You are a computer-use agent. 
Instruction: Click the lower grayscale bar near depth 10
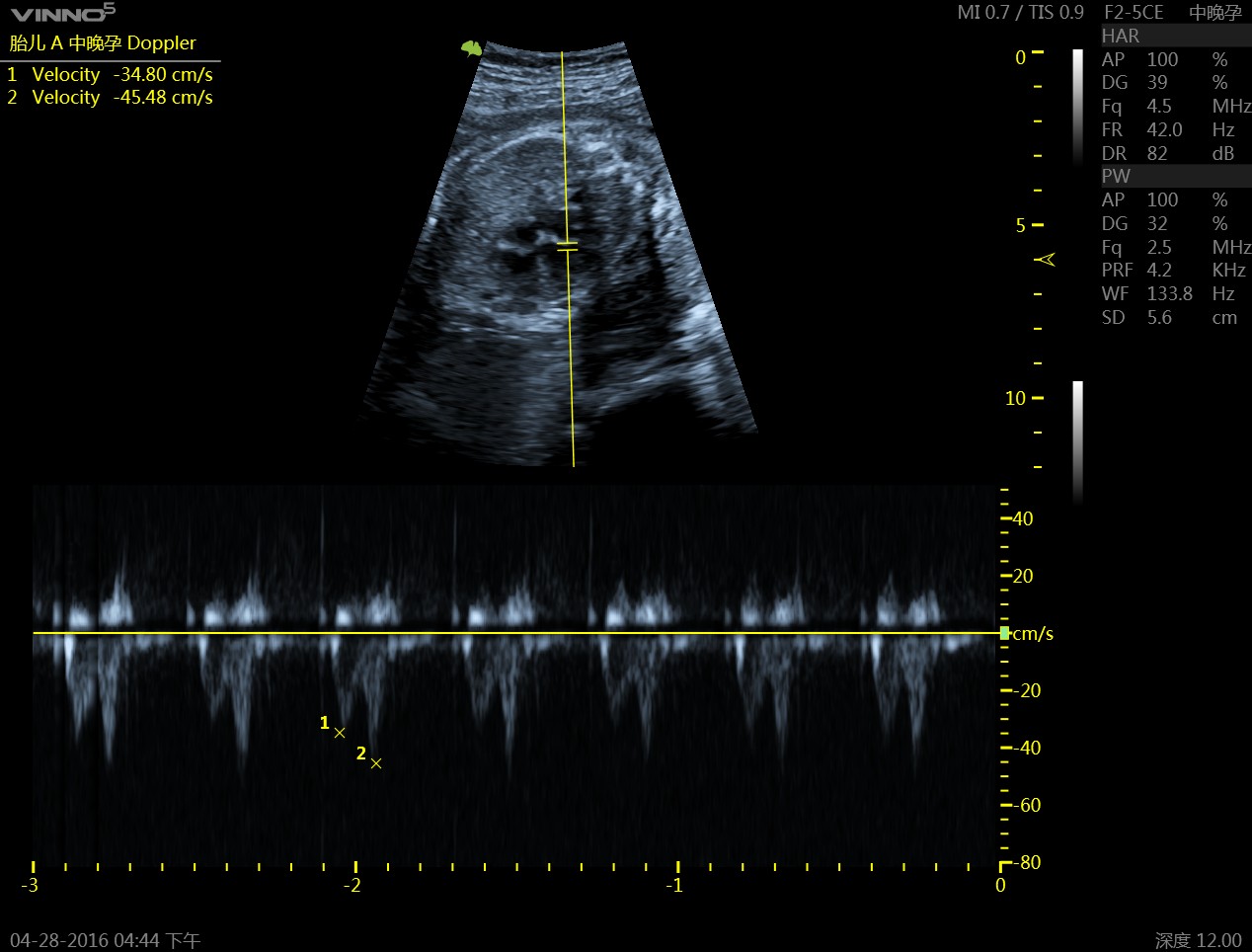[x=1078, y=440]
